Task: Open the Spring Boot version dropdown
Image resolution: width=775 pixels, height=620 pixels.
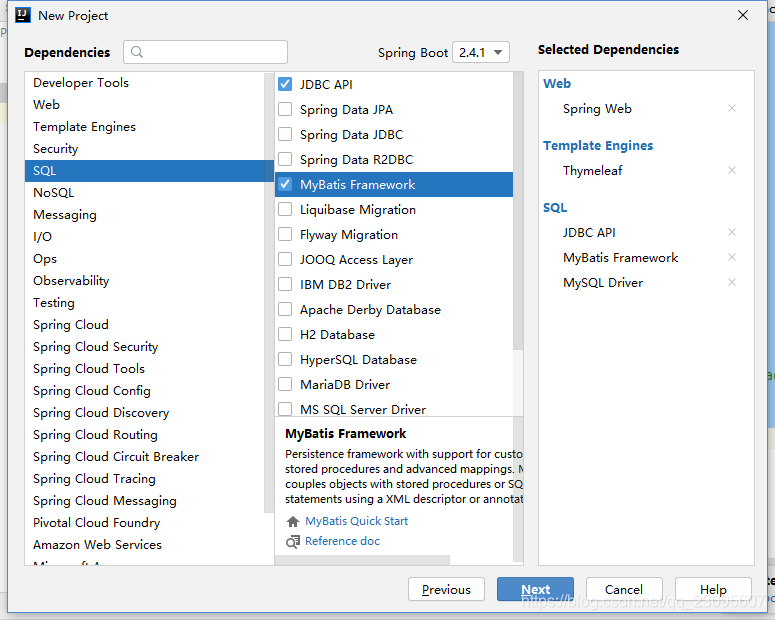Action: coord(480,52)
